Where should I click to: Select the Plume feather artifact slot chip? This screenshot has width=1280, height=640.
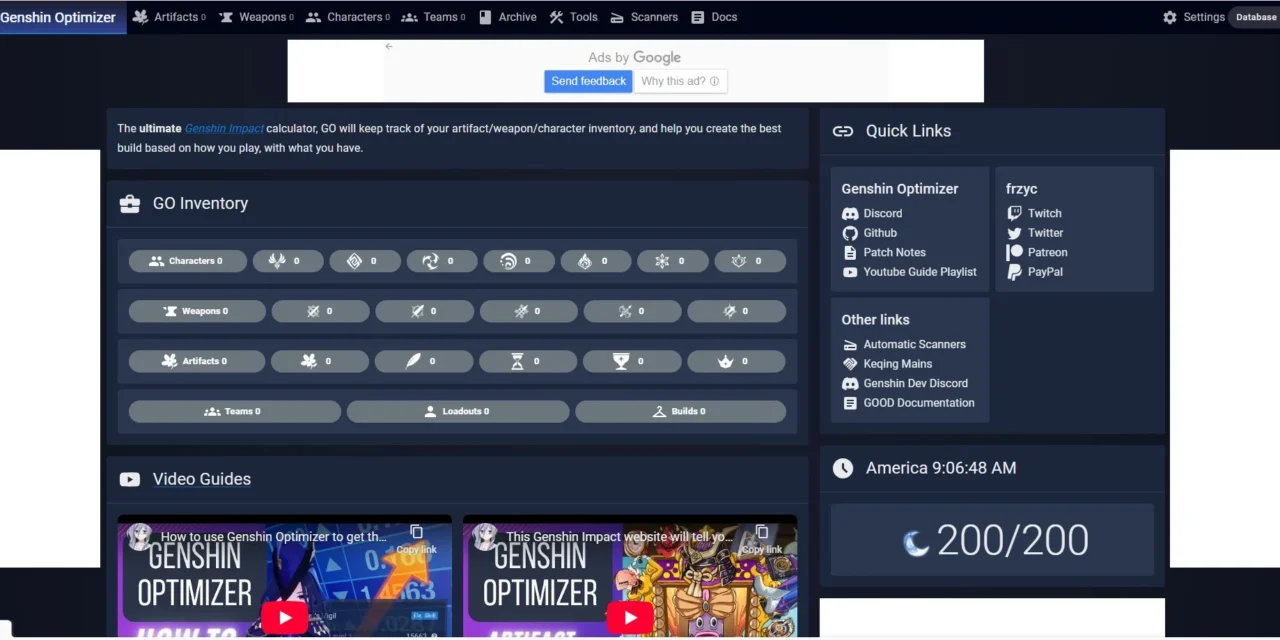pyautogui.click(x=424, y=361)
